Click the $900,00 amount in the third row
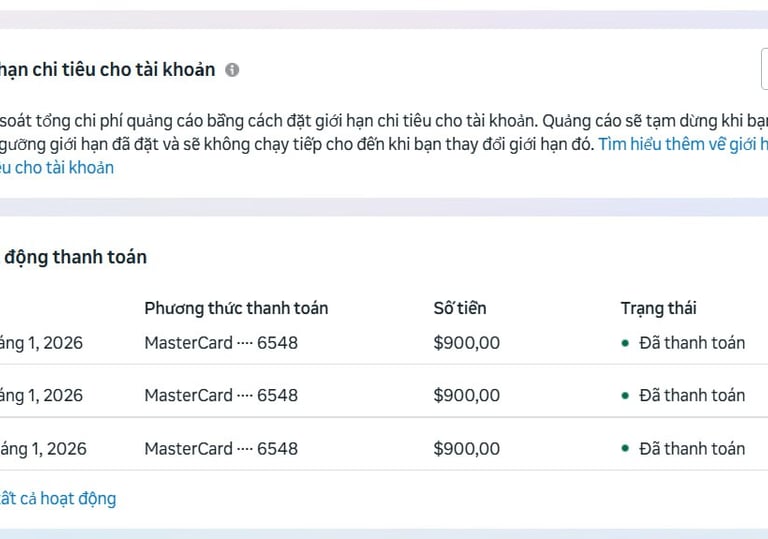This screenshot has height=539, width=768. (x=467, y=449)
